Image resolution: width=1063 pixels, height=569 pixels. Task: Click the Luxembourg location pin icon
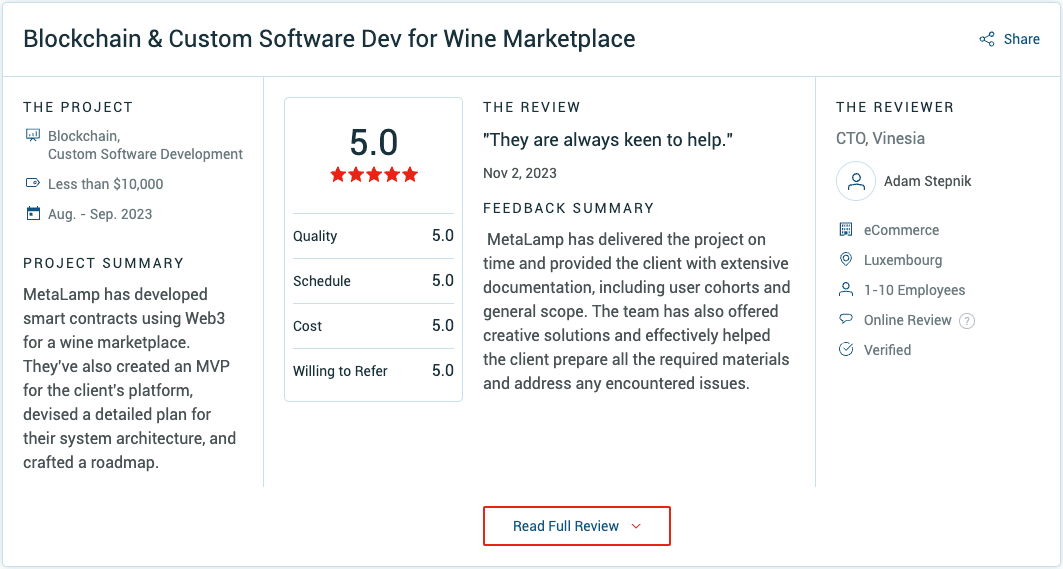click(x=846, y=260)
